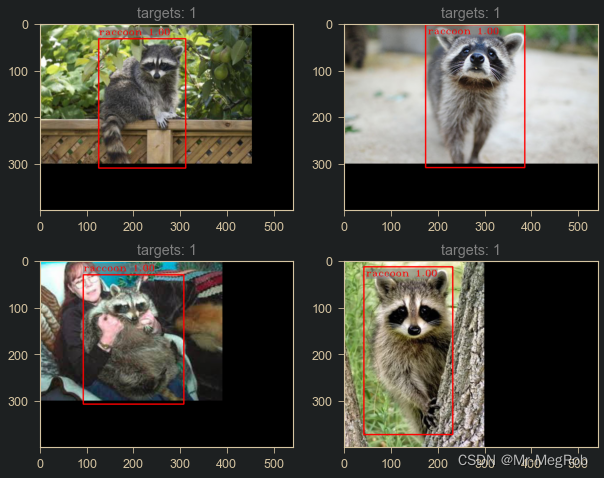Click the walking raccoon close-up photo

pos(471,94)
